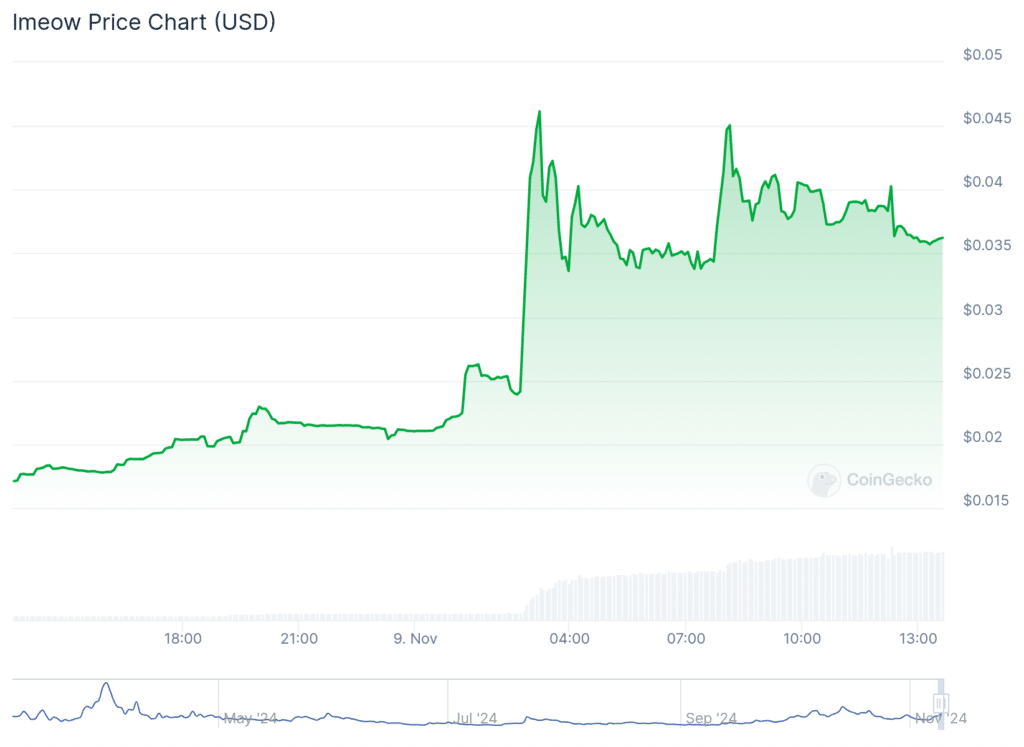
Task: Click the 18:00 time axis label
Action: point(183,638)
